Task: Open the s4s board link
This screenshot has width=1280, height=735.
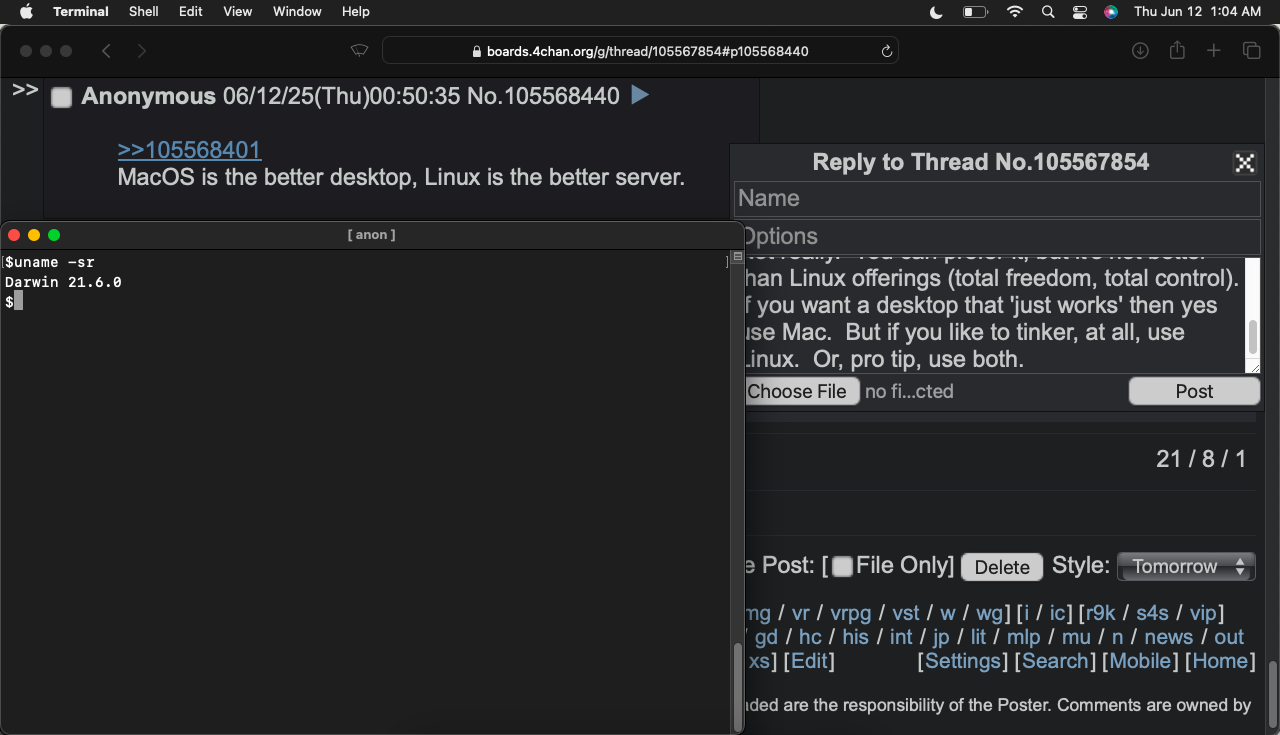Action: (1152, 613)
